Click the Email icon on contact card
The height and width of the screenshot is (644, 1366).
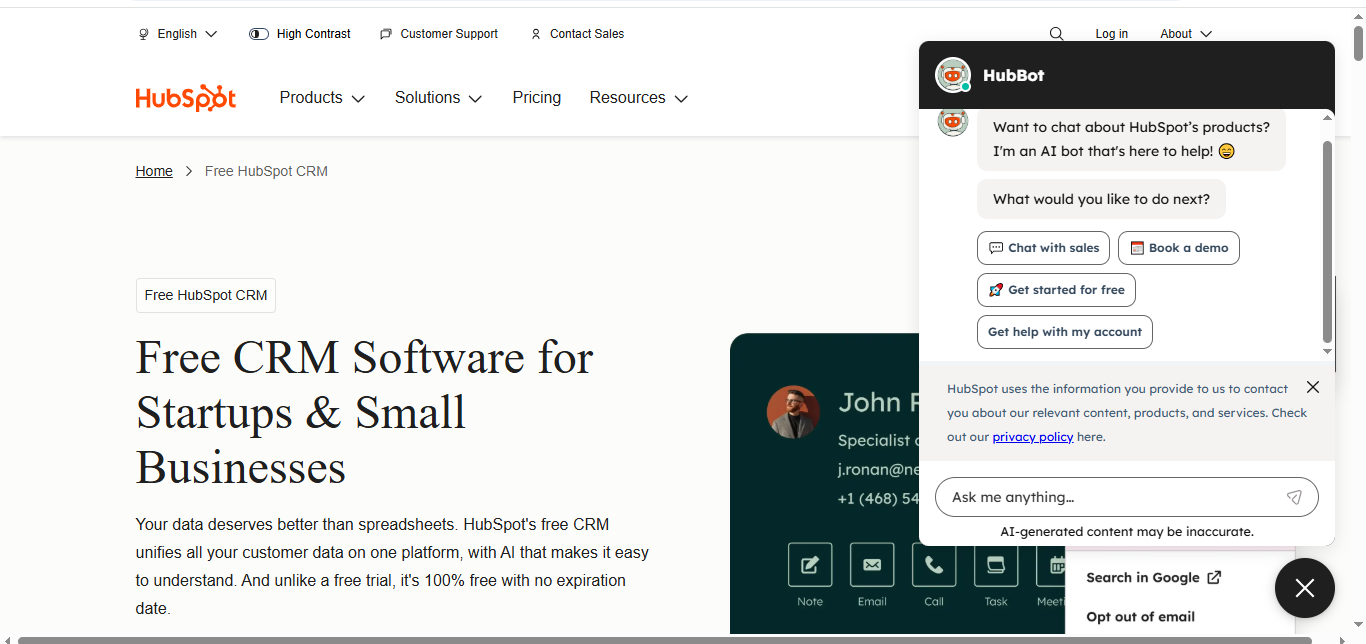click(871, 565)
